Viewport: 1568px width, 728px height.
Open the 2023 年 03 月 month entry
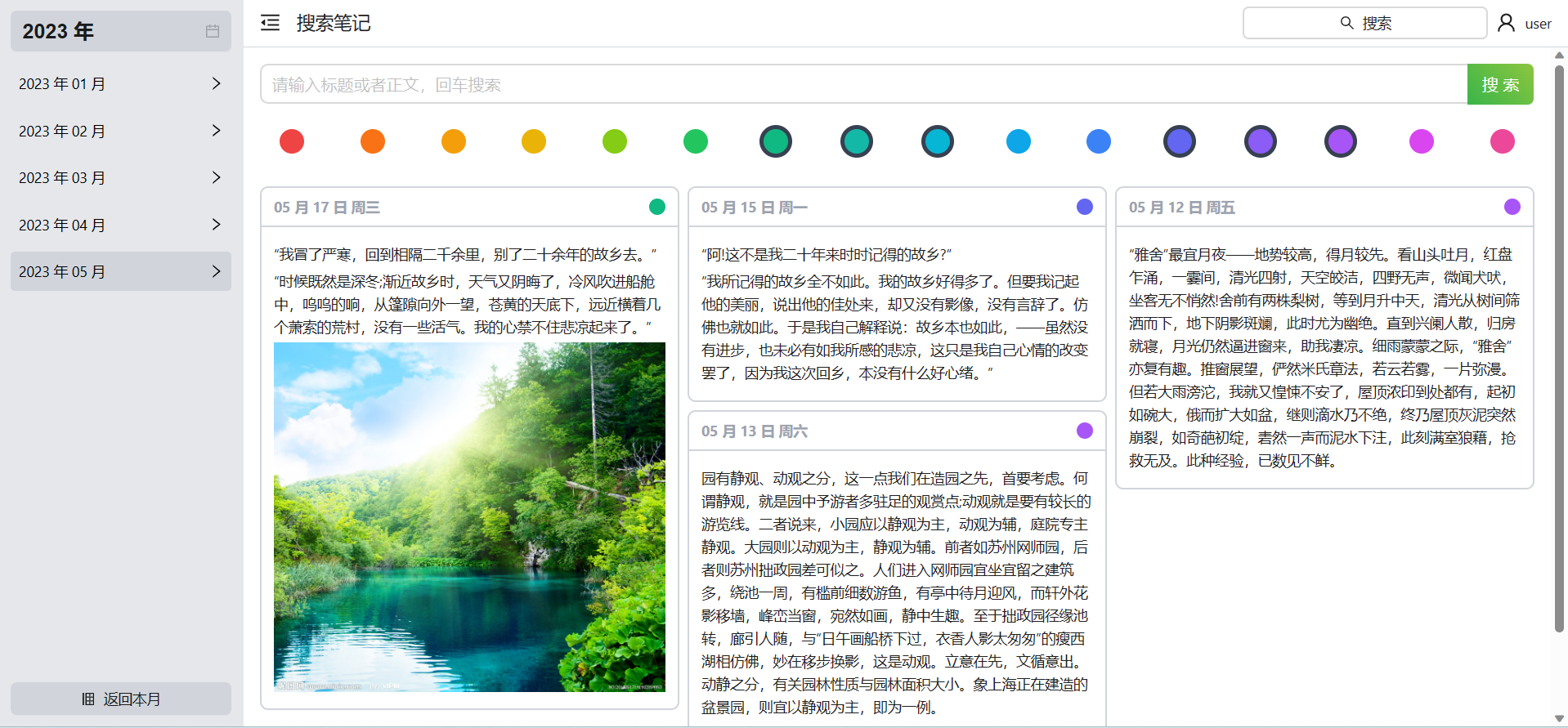(121, 177)
